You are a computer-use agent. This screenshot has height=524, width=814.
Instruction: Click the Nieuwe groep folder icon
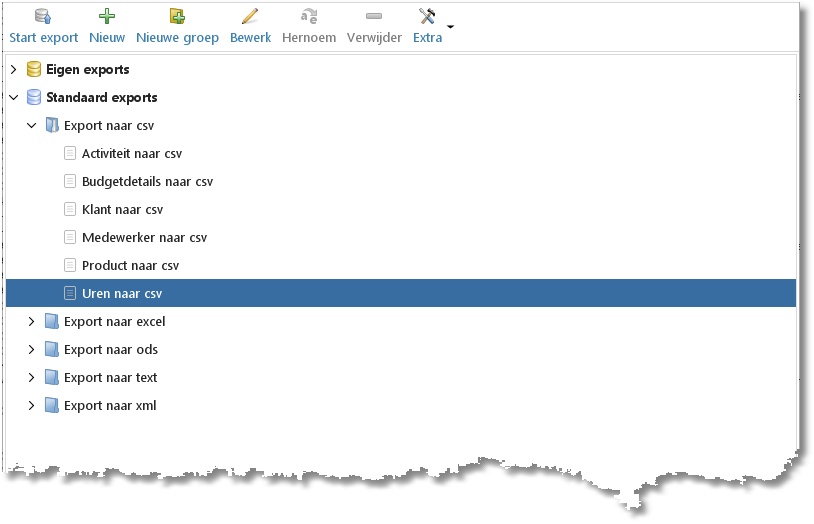pos(178,16)
